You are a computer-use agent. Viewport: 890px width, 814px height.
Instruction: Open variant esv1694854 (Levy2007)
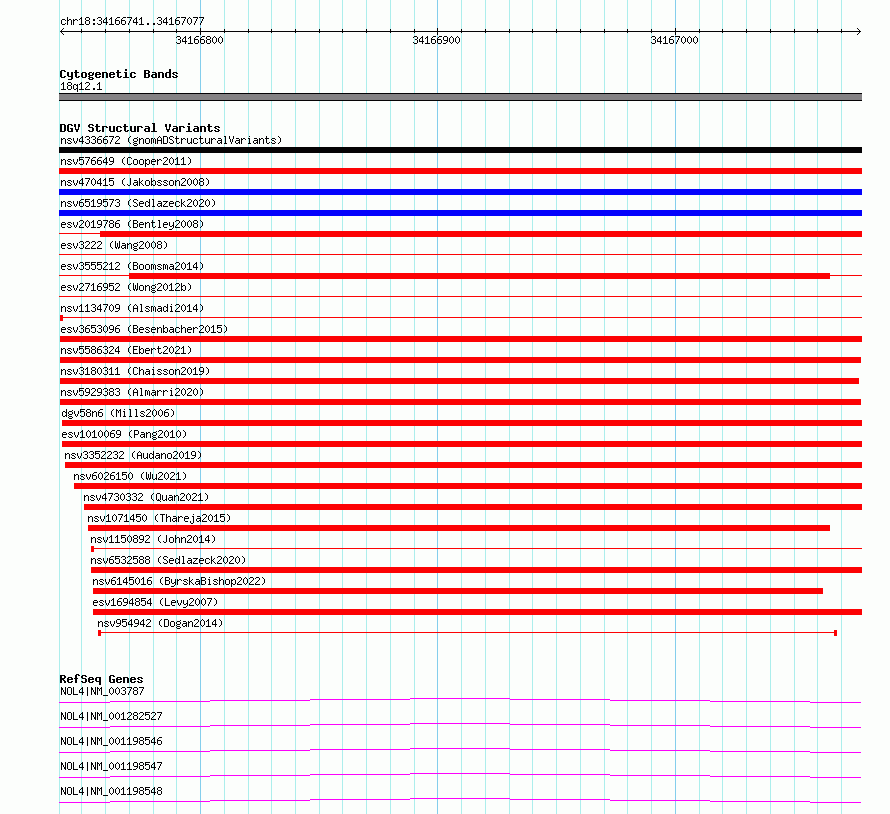[155, 602]
